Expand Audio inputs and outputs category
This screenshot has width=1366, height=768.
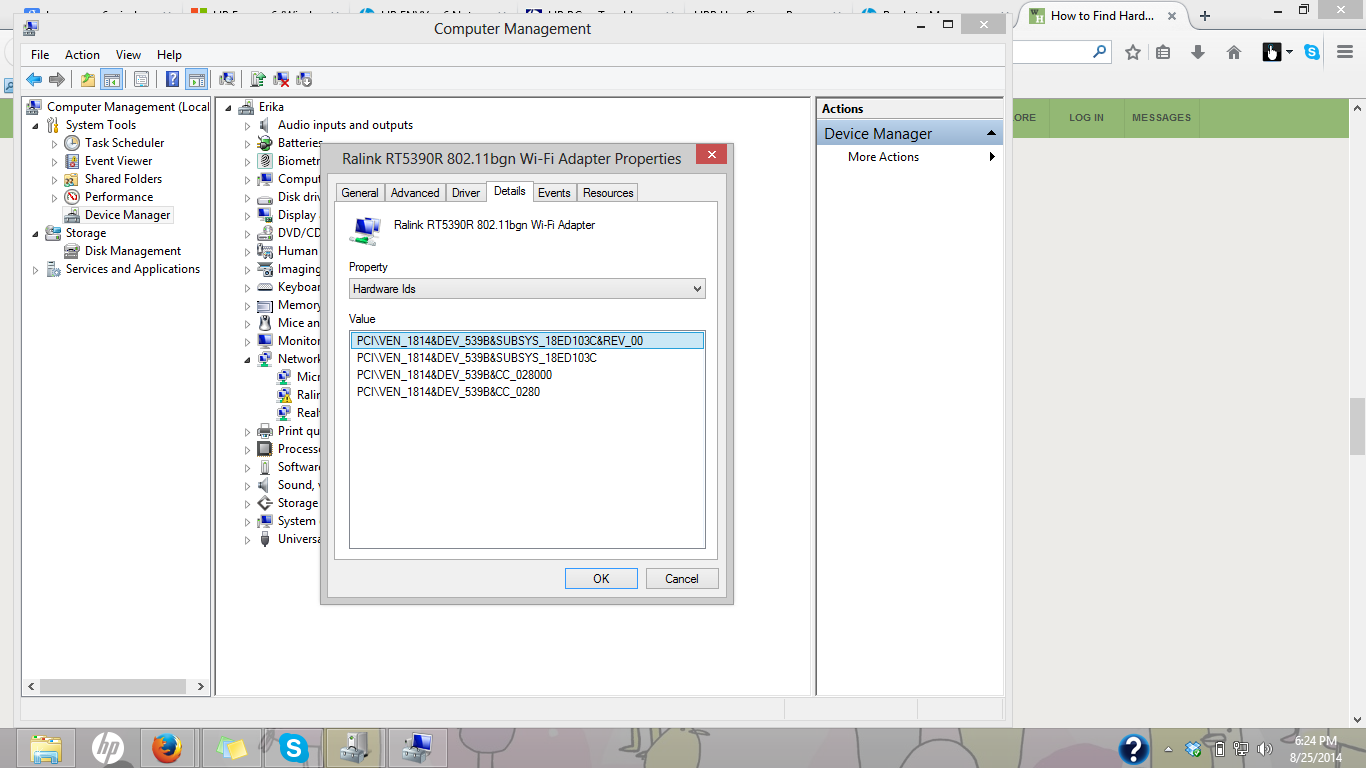click(248, 126)
